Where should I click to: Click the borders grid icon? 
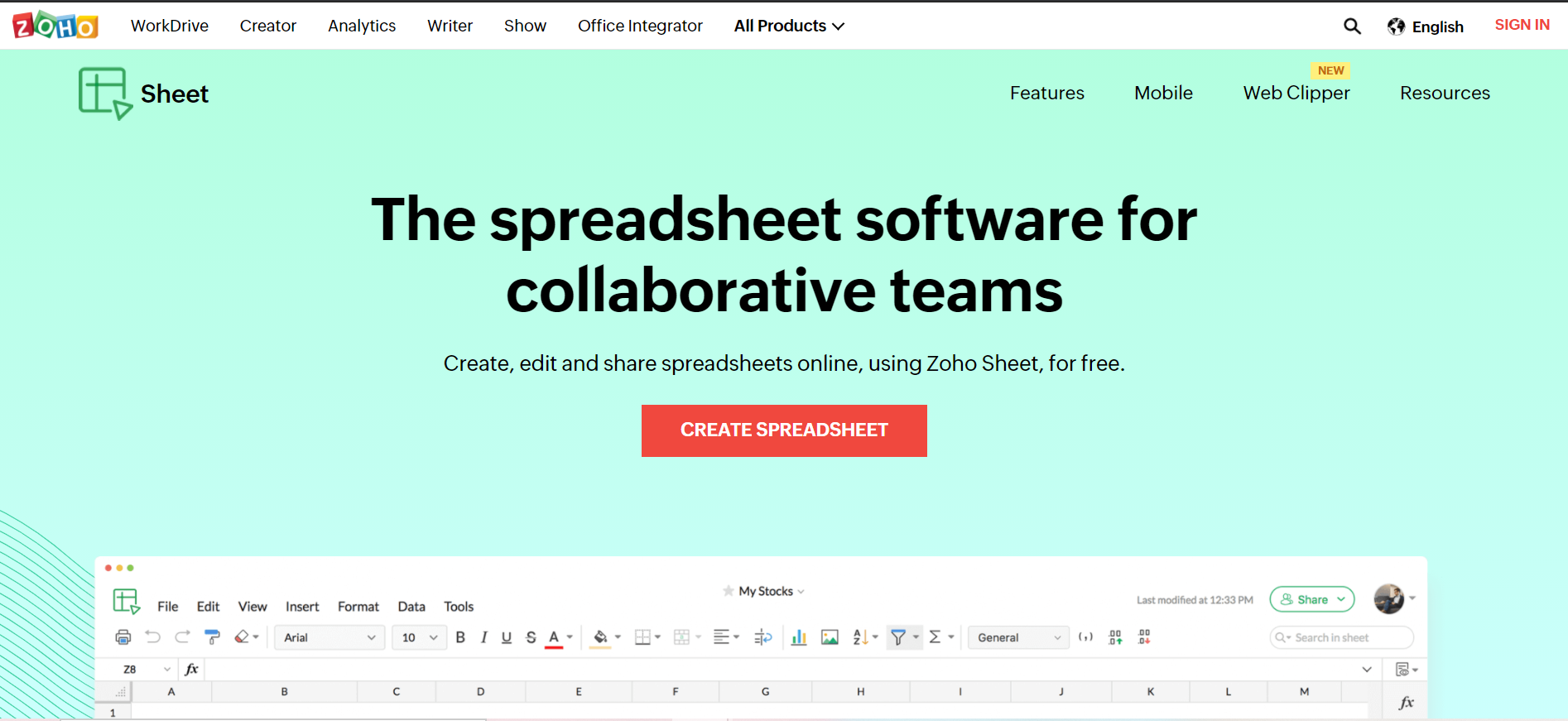pos(642,637)
